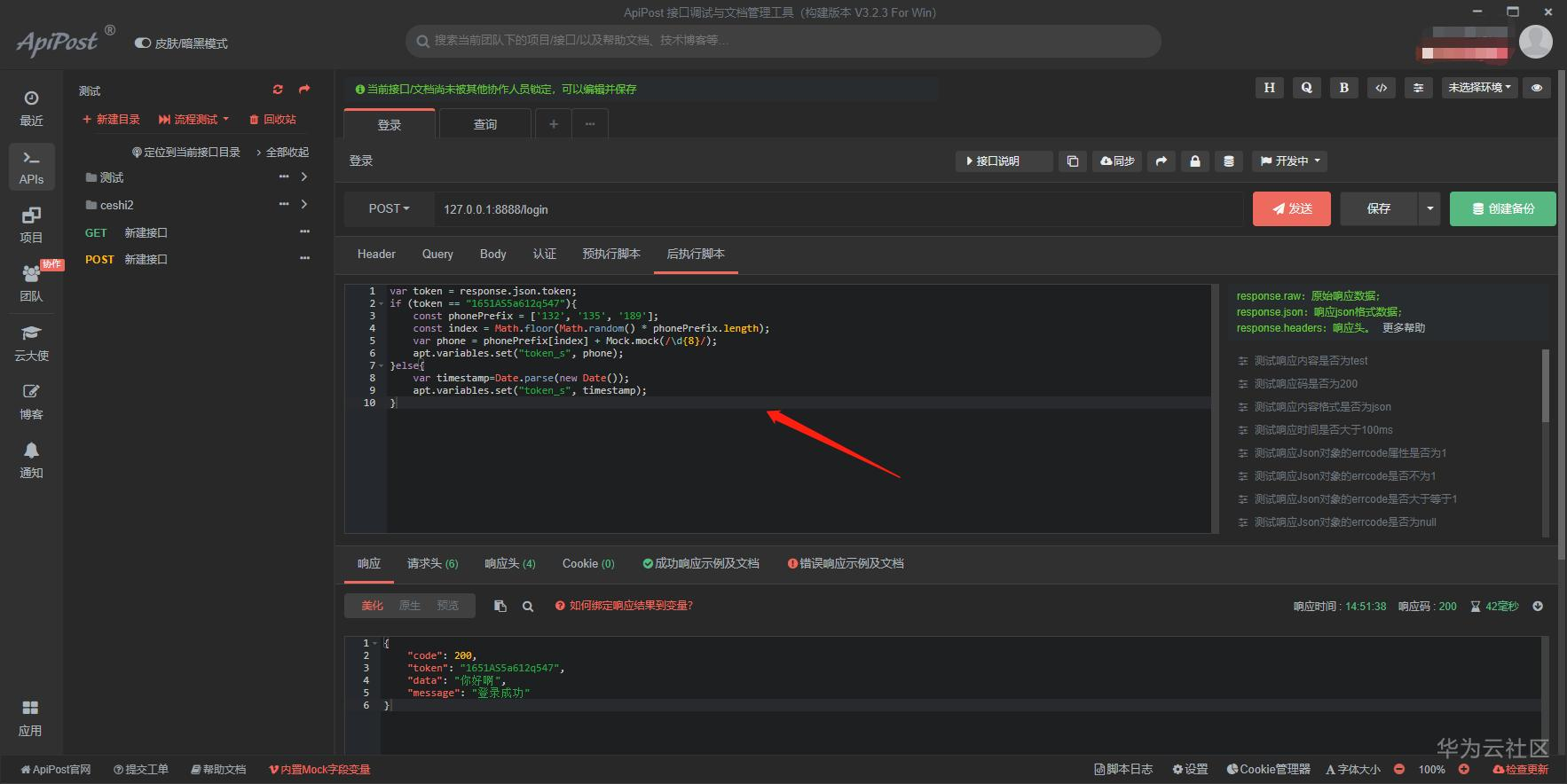Click the database stack icon in interface toolbar
The width and height of the screenshot is (1567, 784).
1229,161
